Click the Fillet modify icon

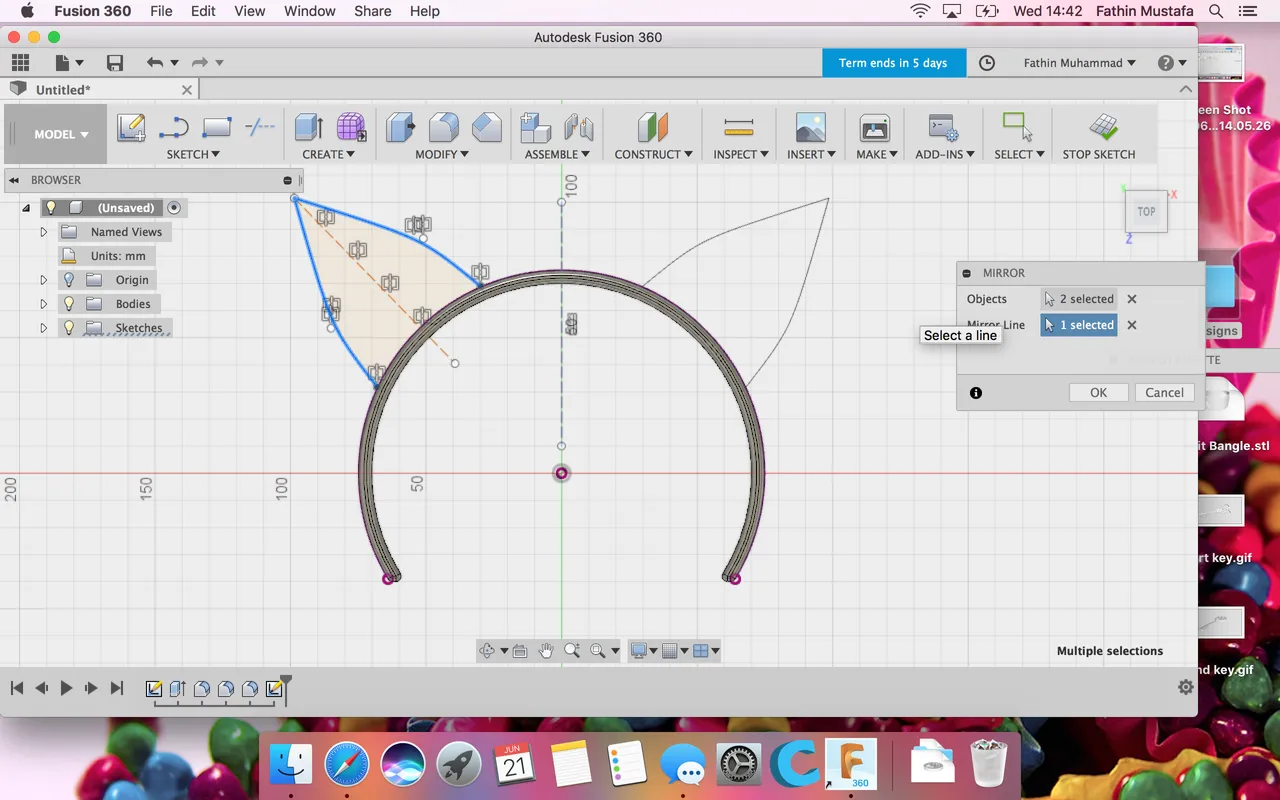(x=444, y=127)
